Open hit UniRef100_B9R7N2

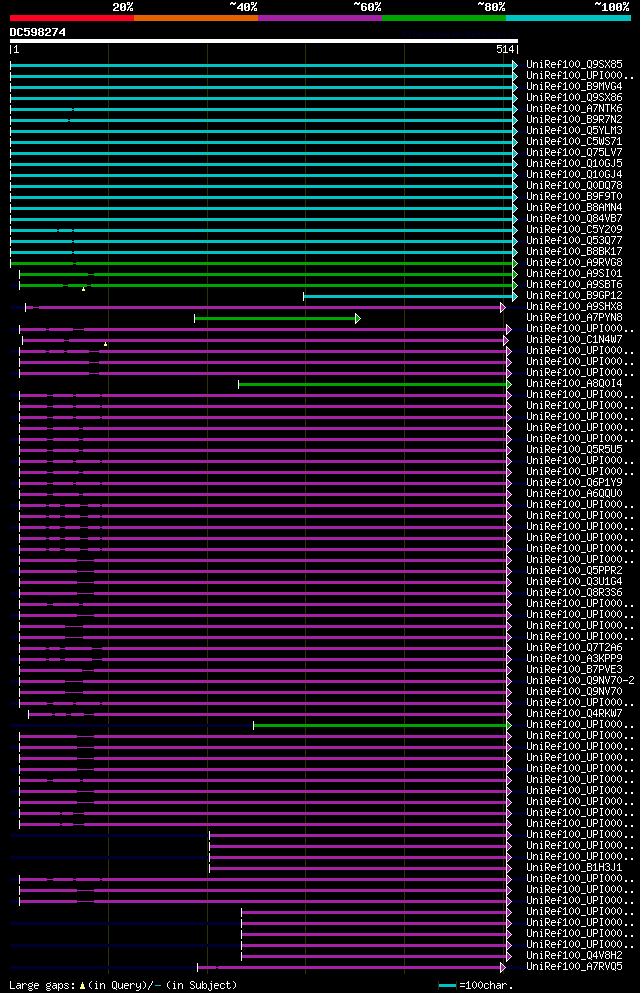coord(574,120)
